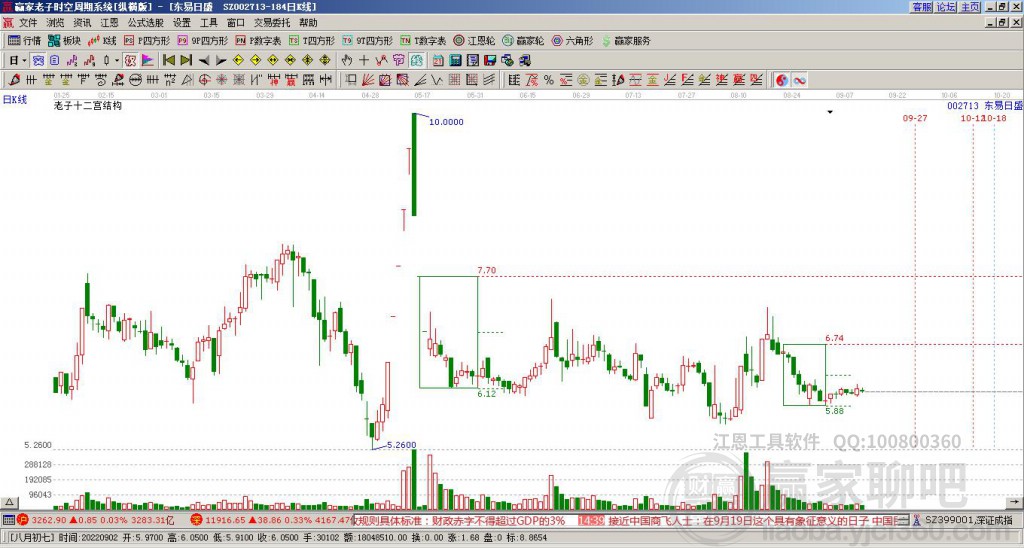This screenshot has height=548, width=1024.
Task: Open the 9T四方形 tool
Action: 368,40
